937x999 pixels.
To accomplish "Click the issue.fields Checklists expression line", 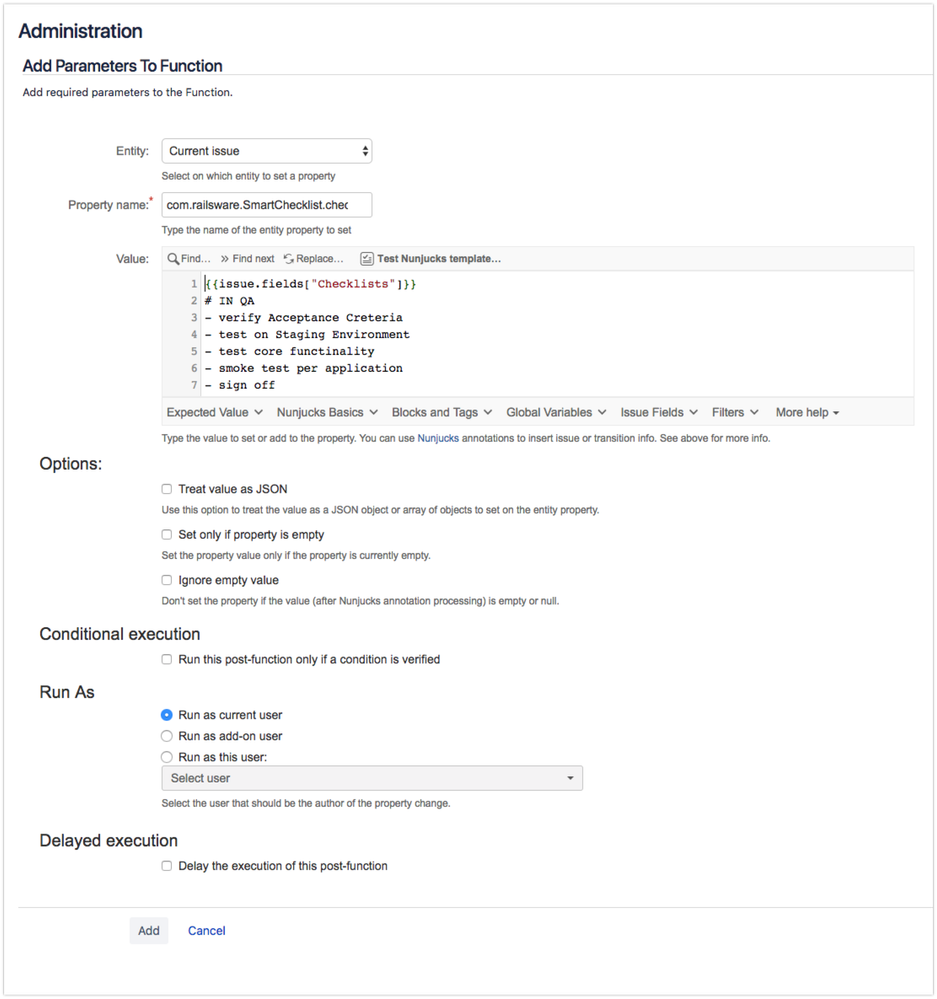I will tap(311, 284).
